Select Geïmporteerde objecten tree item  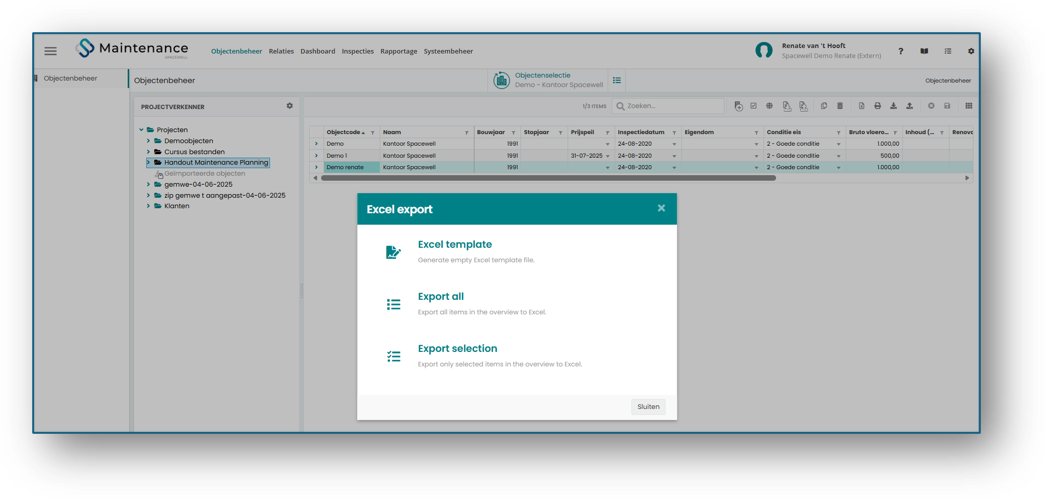click(x=205, y=173)
